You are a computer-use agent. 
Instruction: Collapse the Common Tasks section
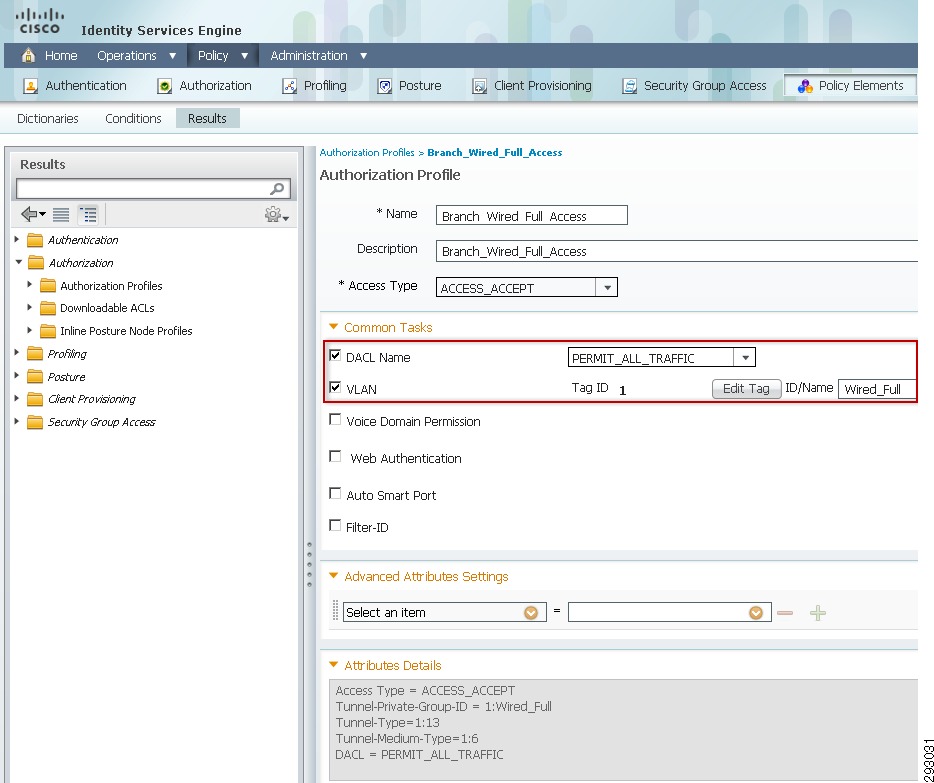point(334,327)
